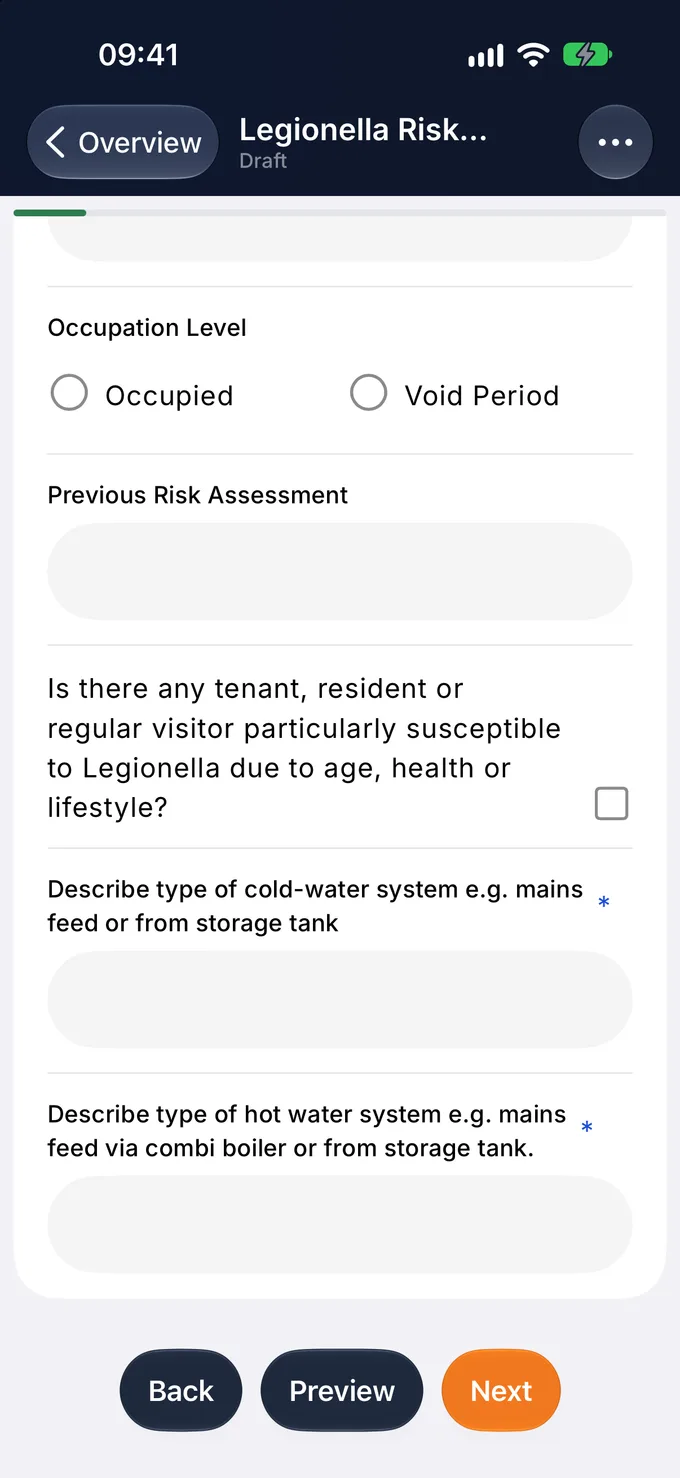Tap the battery charging indicator
The width and height of the screenshot is (680, 1478).
coord(587,55)
